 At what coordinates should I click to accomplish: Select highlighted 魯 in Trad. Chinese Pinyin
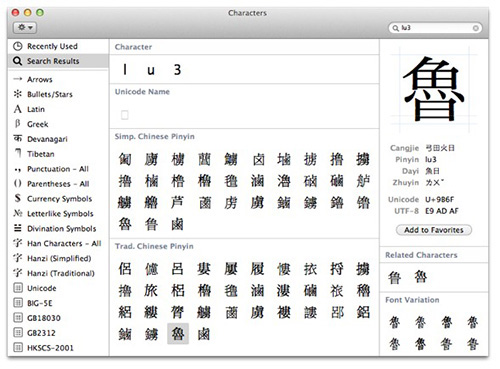point(178,333)
